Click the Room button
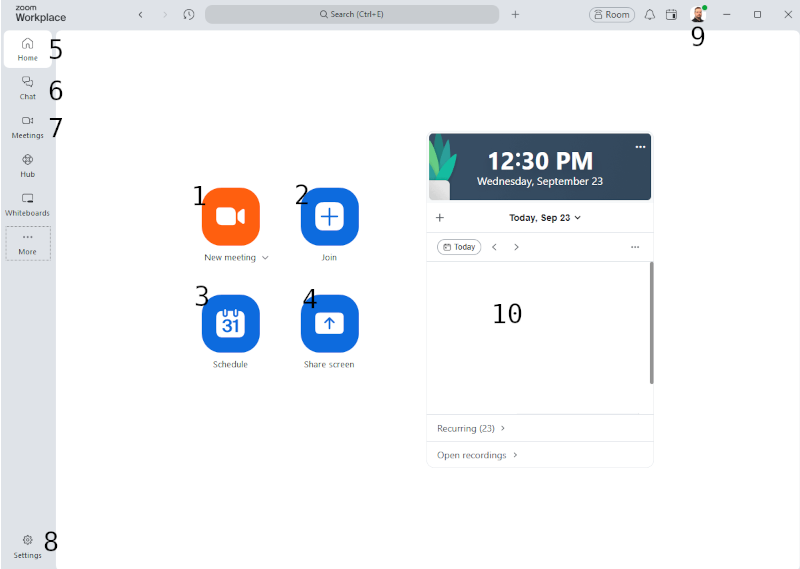 click(612, 14)
